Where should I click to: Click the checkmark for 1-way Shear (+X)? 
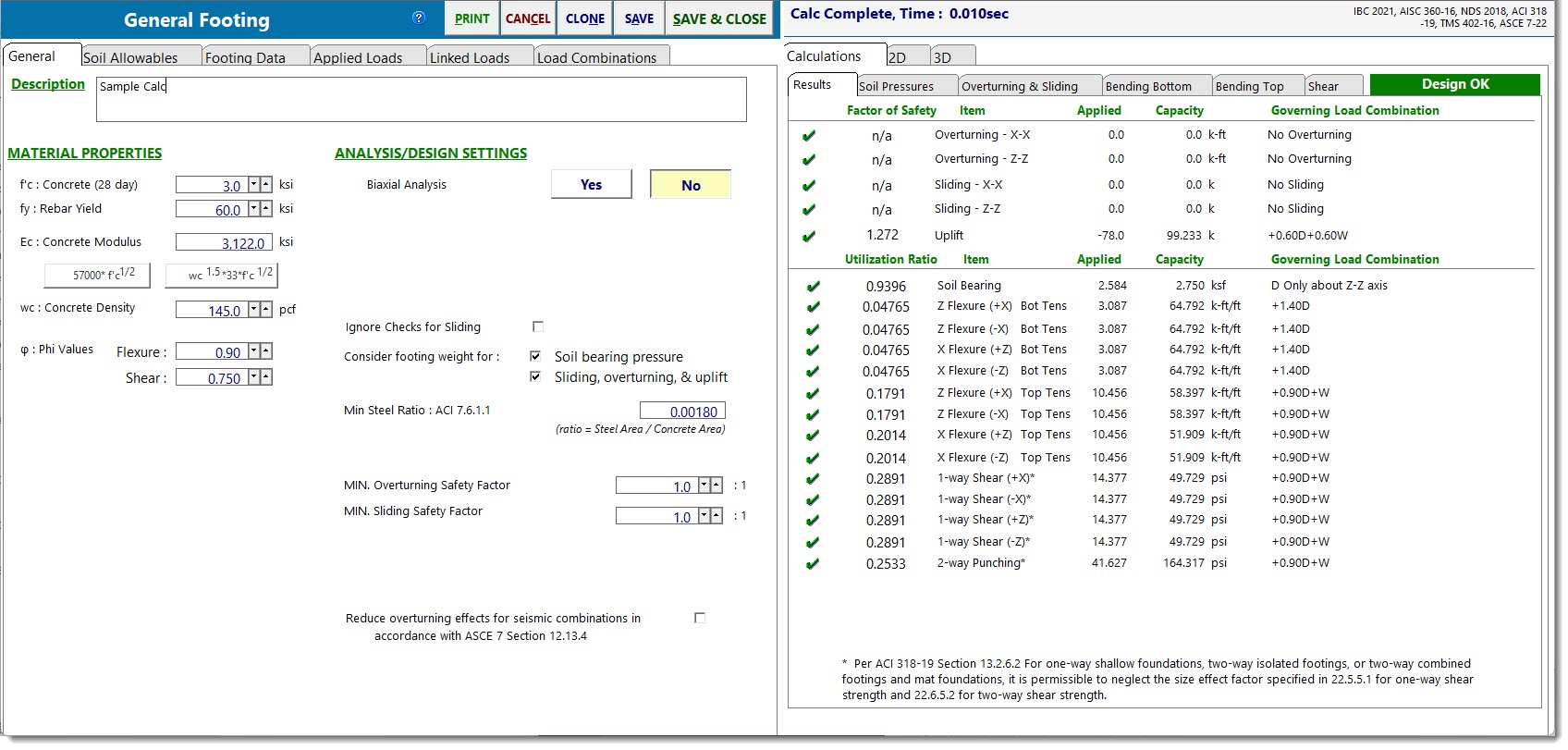tap(813, 479)
